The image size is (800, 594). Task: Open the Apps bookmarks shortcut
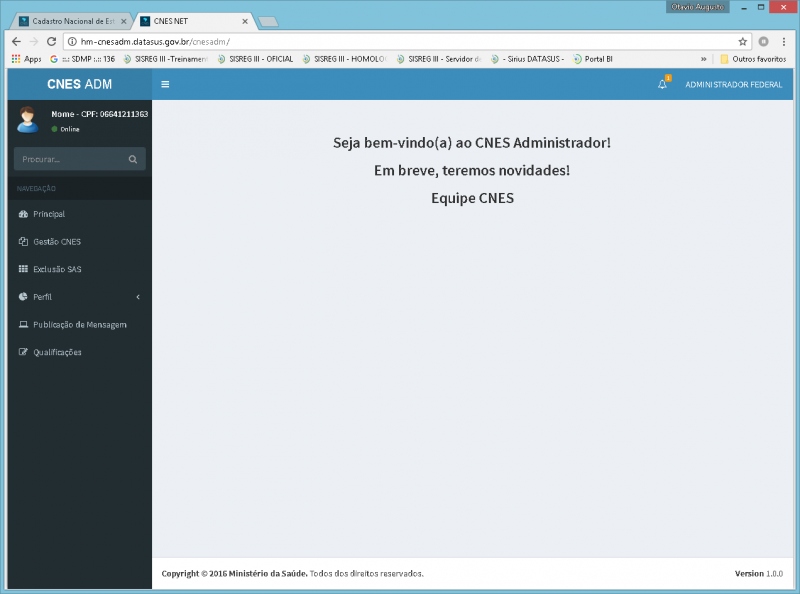click(x=26, y=59)
